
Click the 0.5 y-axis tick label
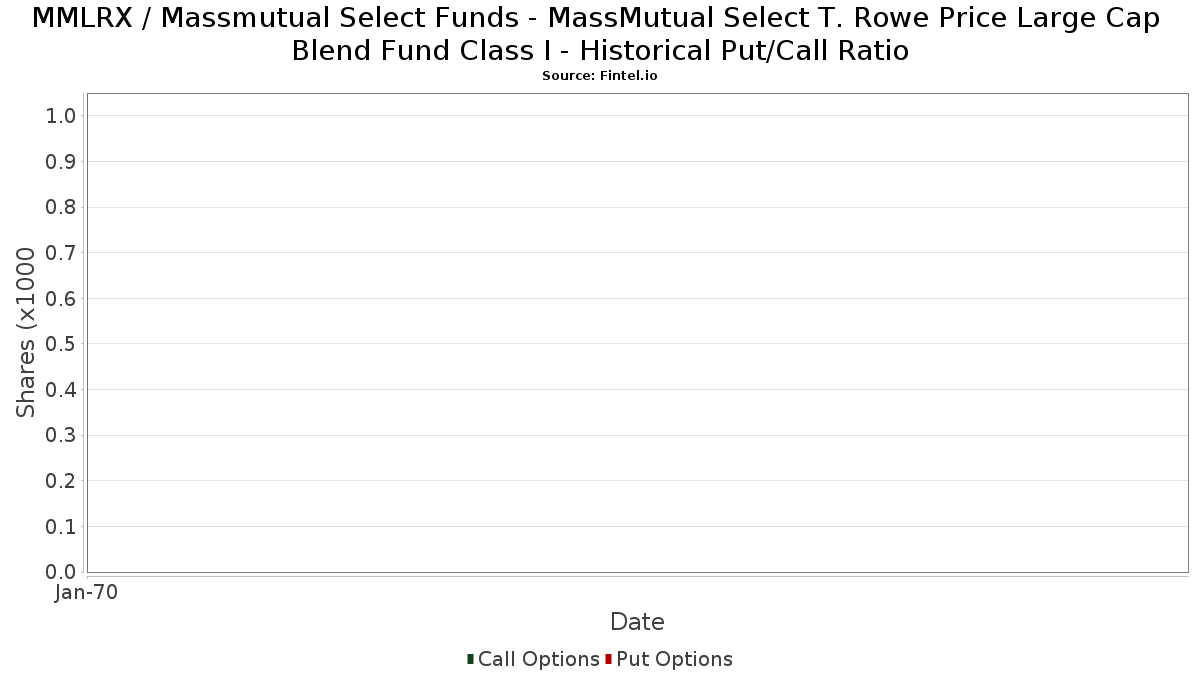61,344
